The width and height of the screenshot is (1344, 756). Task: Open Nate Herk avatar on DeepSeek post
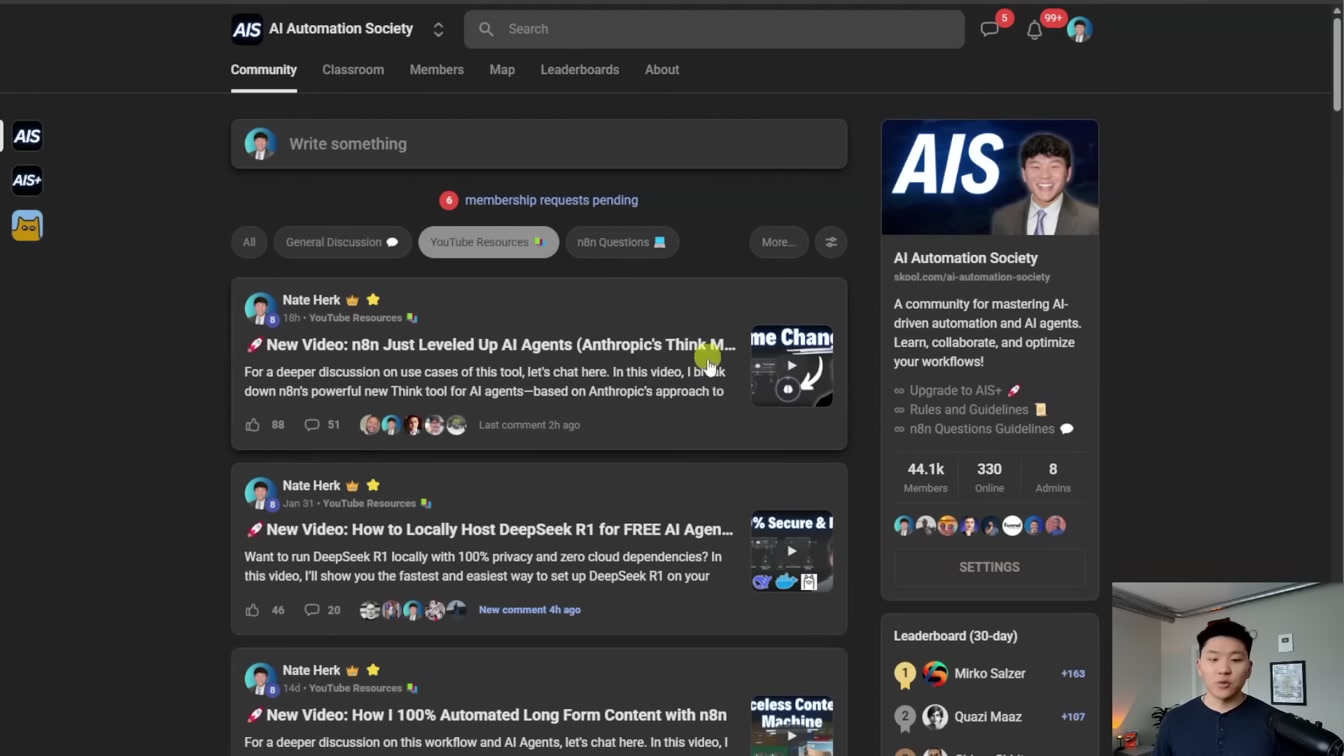[261, 493]
